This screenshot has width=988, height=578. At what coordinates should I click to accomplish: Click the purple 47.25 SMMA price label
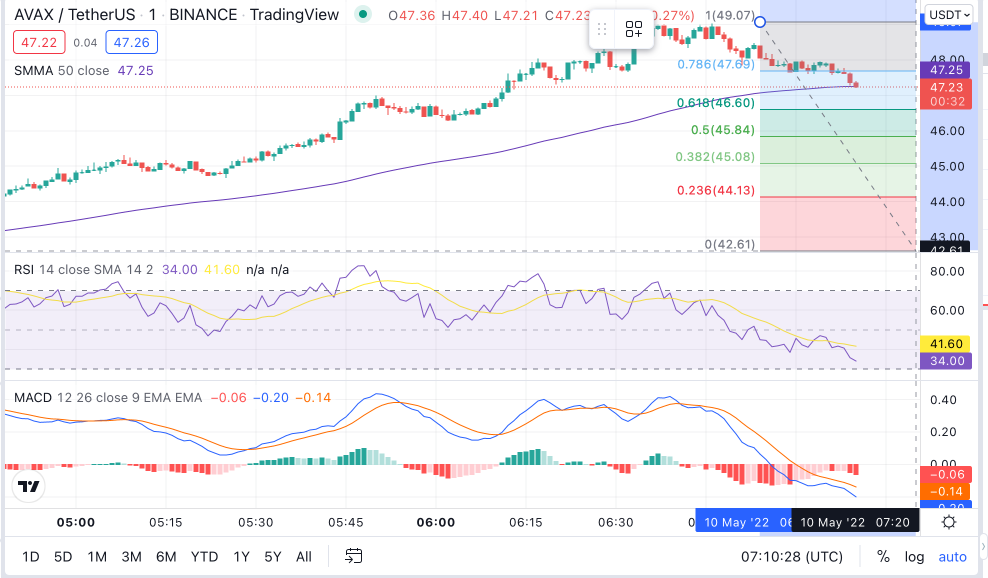click(x=946, y=70)
